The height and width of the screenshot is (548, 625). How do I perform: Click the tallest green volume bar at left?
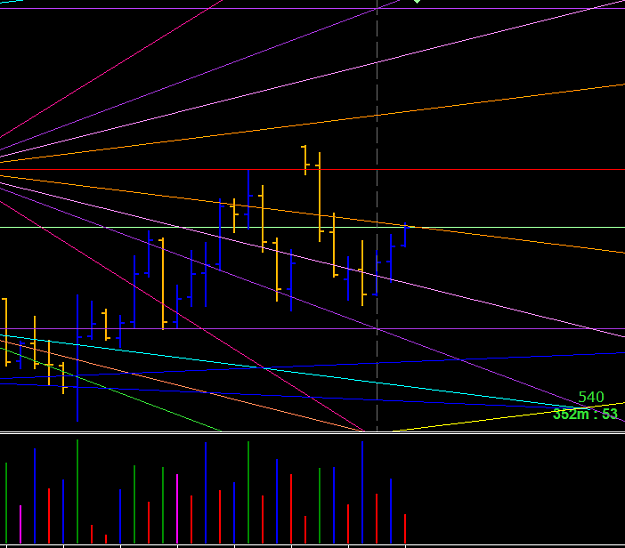(x=77, y=491)
